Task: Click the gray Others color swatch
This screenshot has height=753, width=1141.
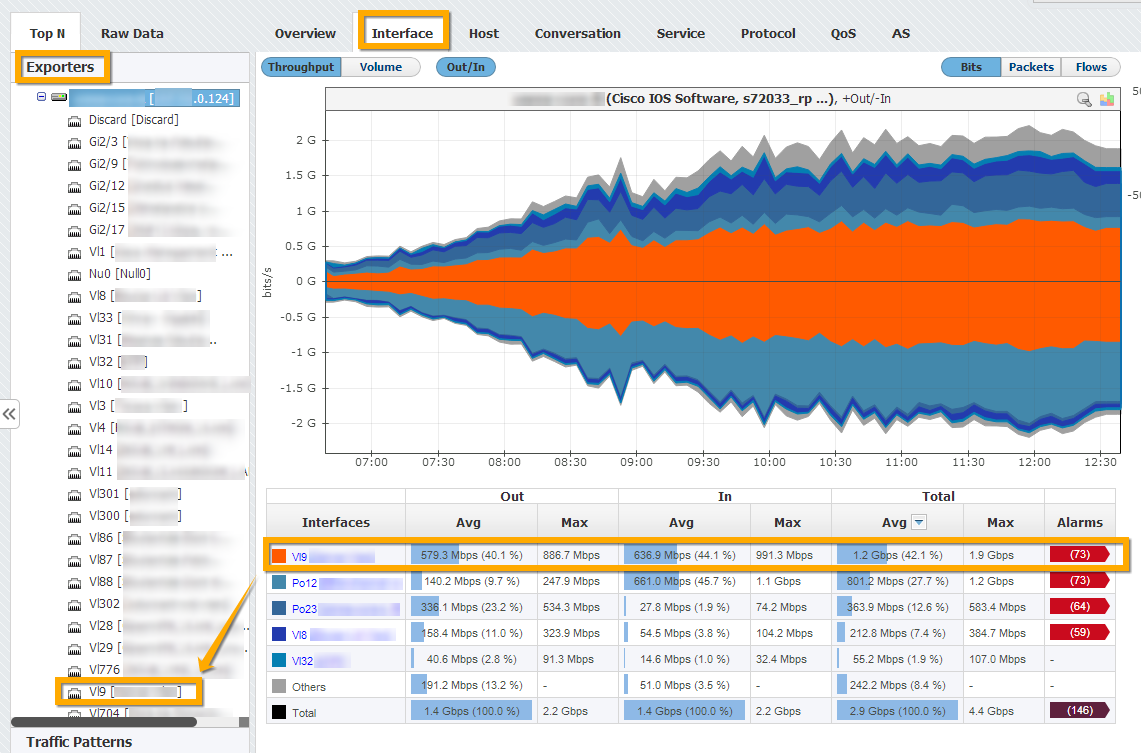Action: (279, 685)
